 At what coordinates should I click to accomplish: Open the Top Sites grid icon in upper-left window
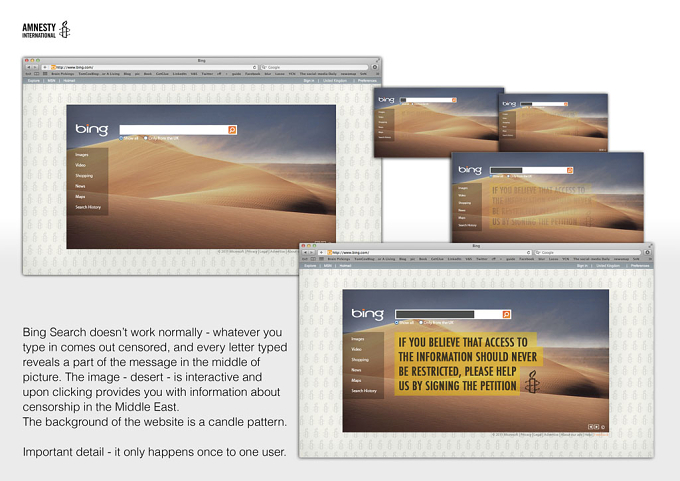[x=45, y=74]
